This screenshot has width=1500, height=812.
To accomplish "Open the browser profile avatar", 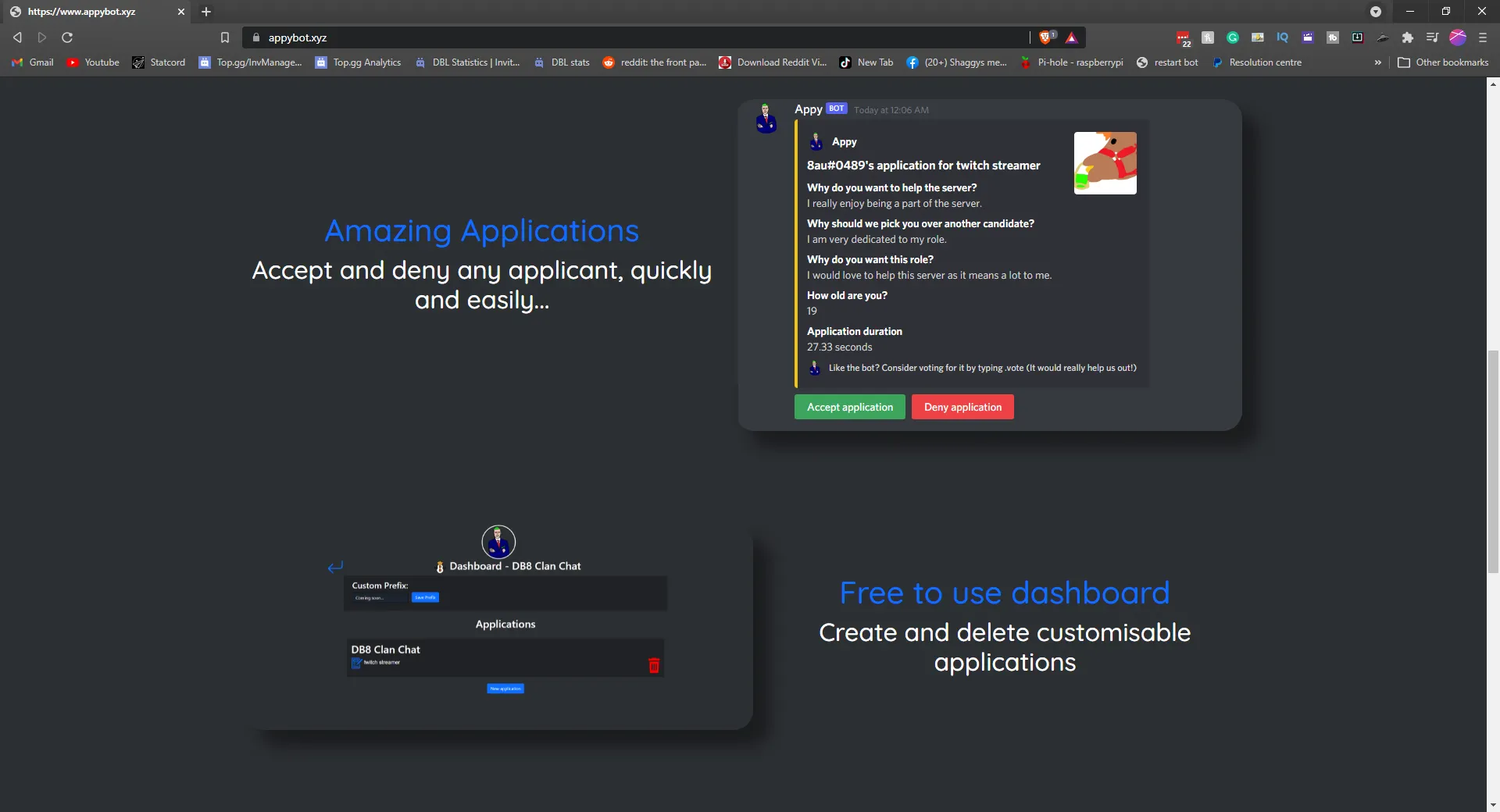I will pyautogui.click(x=1458, y=37).
